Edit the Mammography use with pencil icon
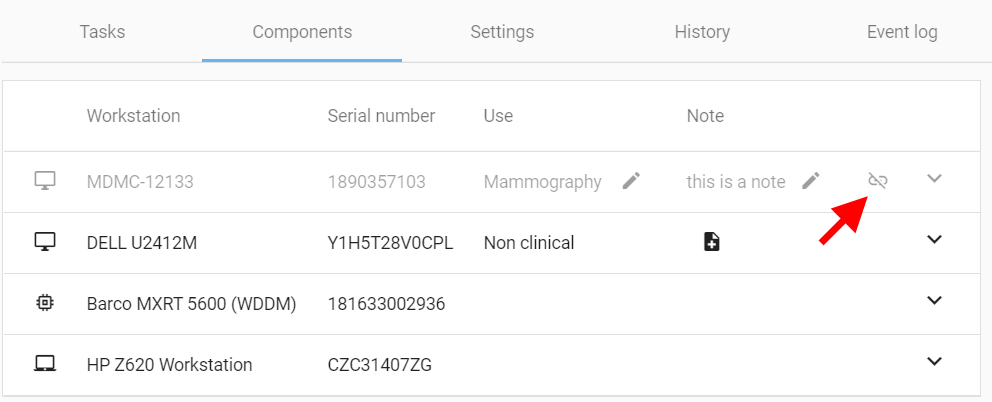 coord(631,180)
